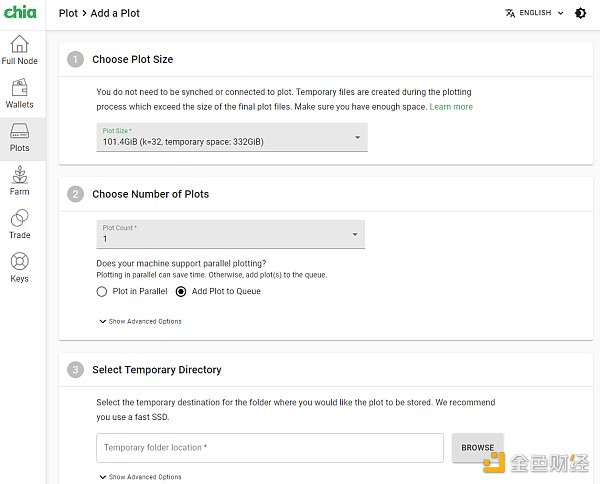The width and height of the screenshot is (600, 484).
Task: Click the Temporary folder location field
Action: pos(270,448)
